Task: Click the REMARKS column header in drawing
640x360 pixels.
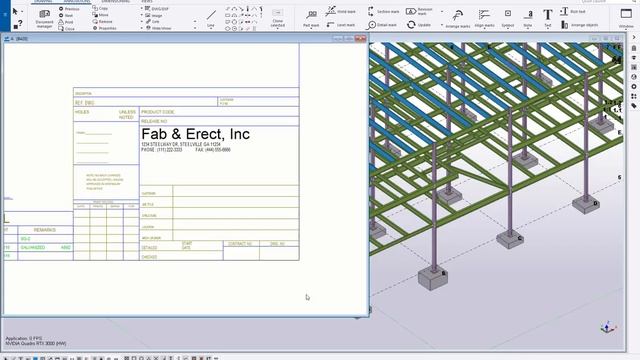Action: (44, 230)
